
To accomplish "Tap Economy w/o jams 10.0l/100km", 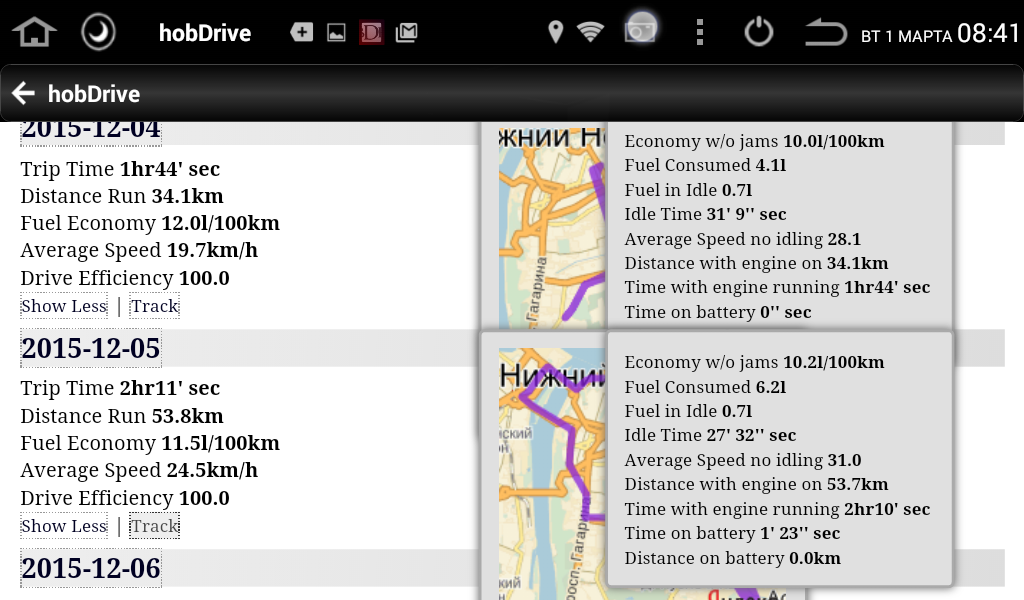I will point(754,141).
